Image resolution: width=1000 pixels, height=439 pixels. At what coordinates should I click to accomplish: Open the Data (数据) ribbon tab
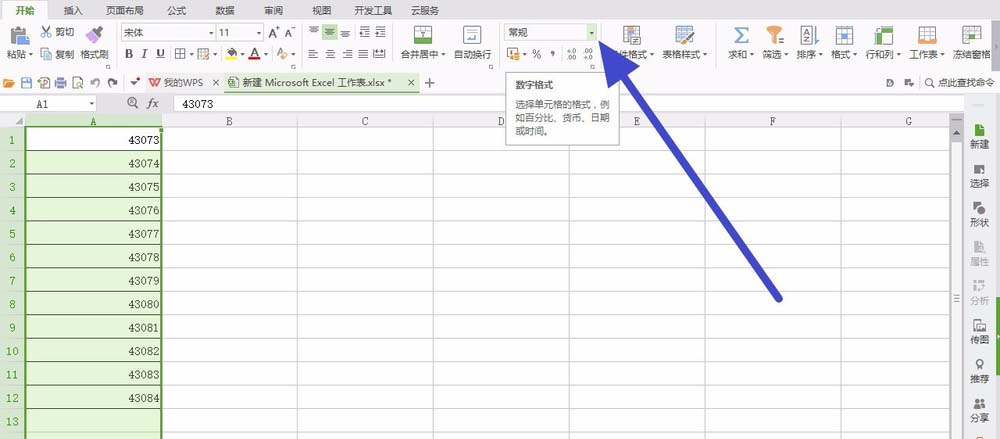tap(224, 10)
